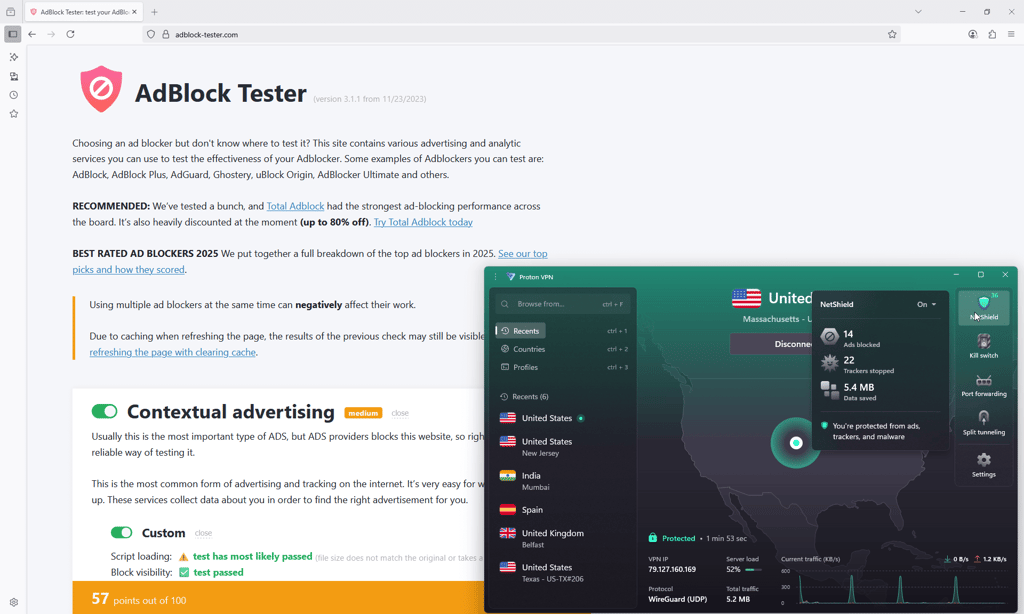Connect to United States Texas US-TX#206

point(562,572)
